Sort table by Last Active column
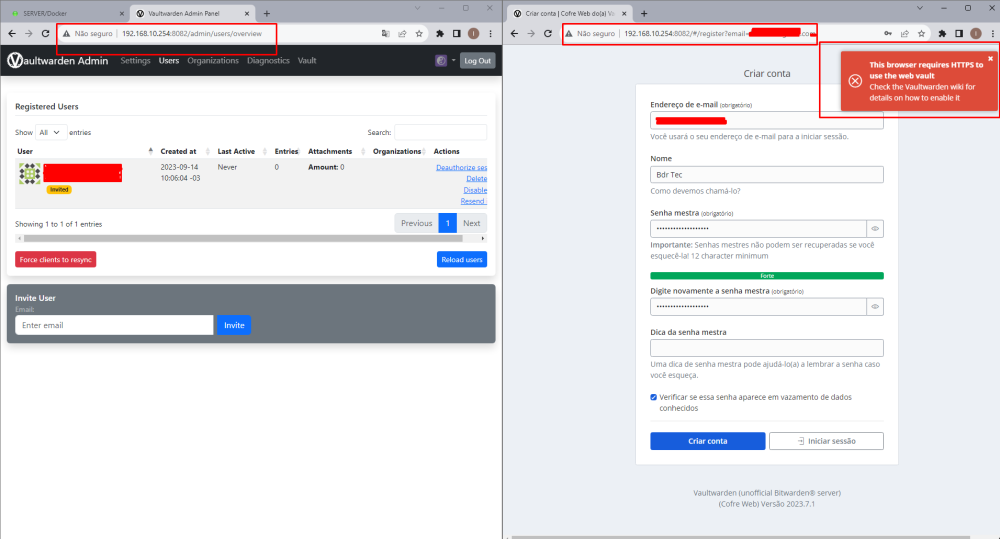 click(242, 151)
